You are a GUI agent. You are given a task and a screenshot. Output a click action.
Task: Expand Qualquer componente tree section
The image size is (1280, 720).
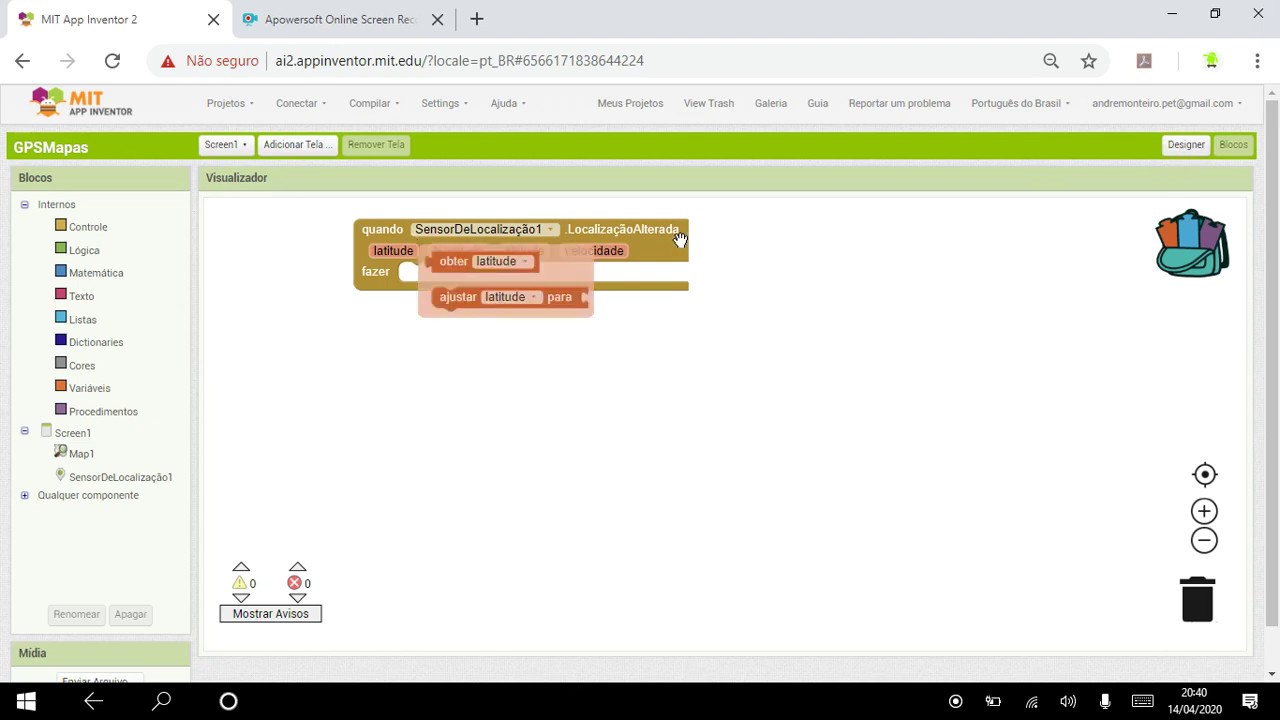tap(25, 495)
